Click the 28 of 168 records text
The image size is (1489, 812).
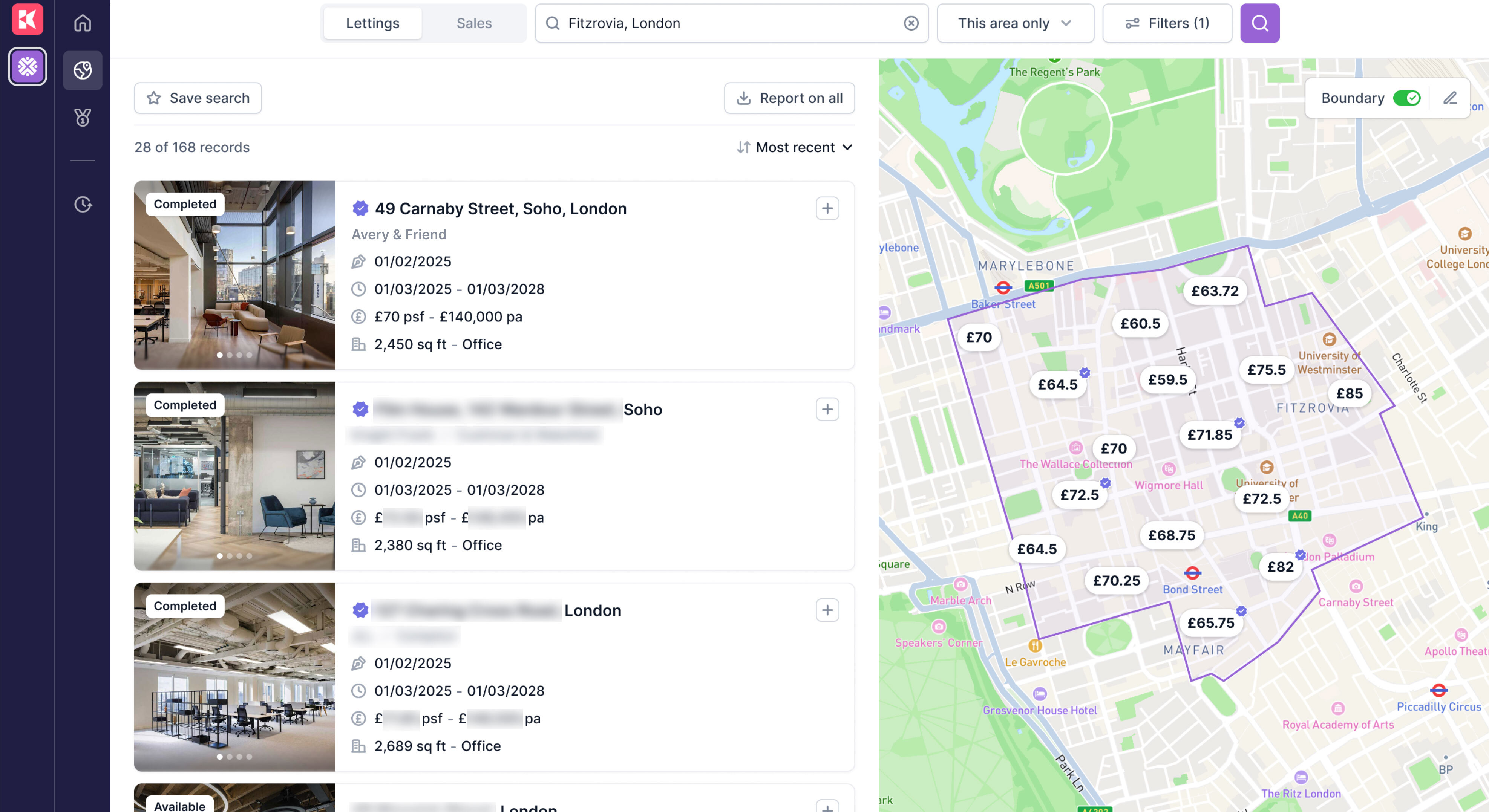(x=192, y=147)
